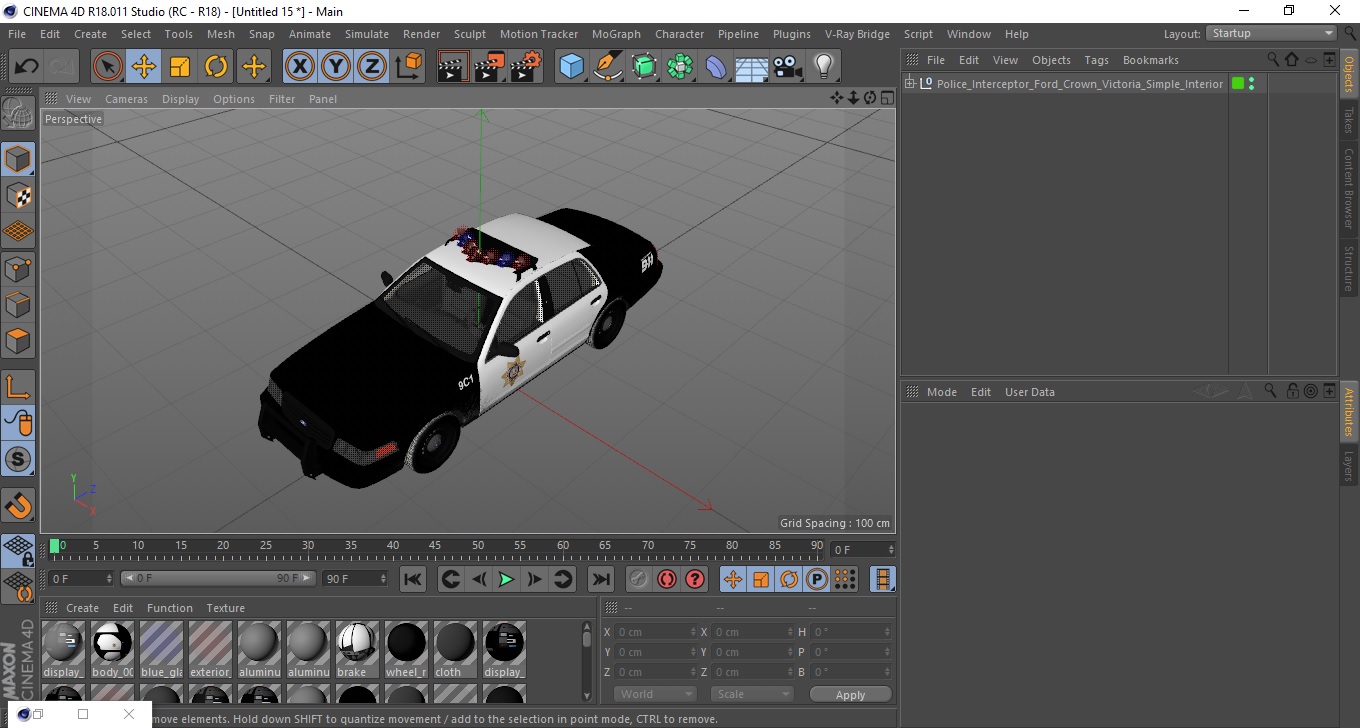This screenshot has height=728, width=1360.
Task: Select the blue_glass material swatch
Action: point(161,648)
